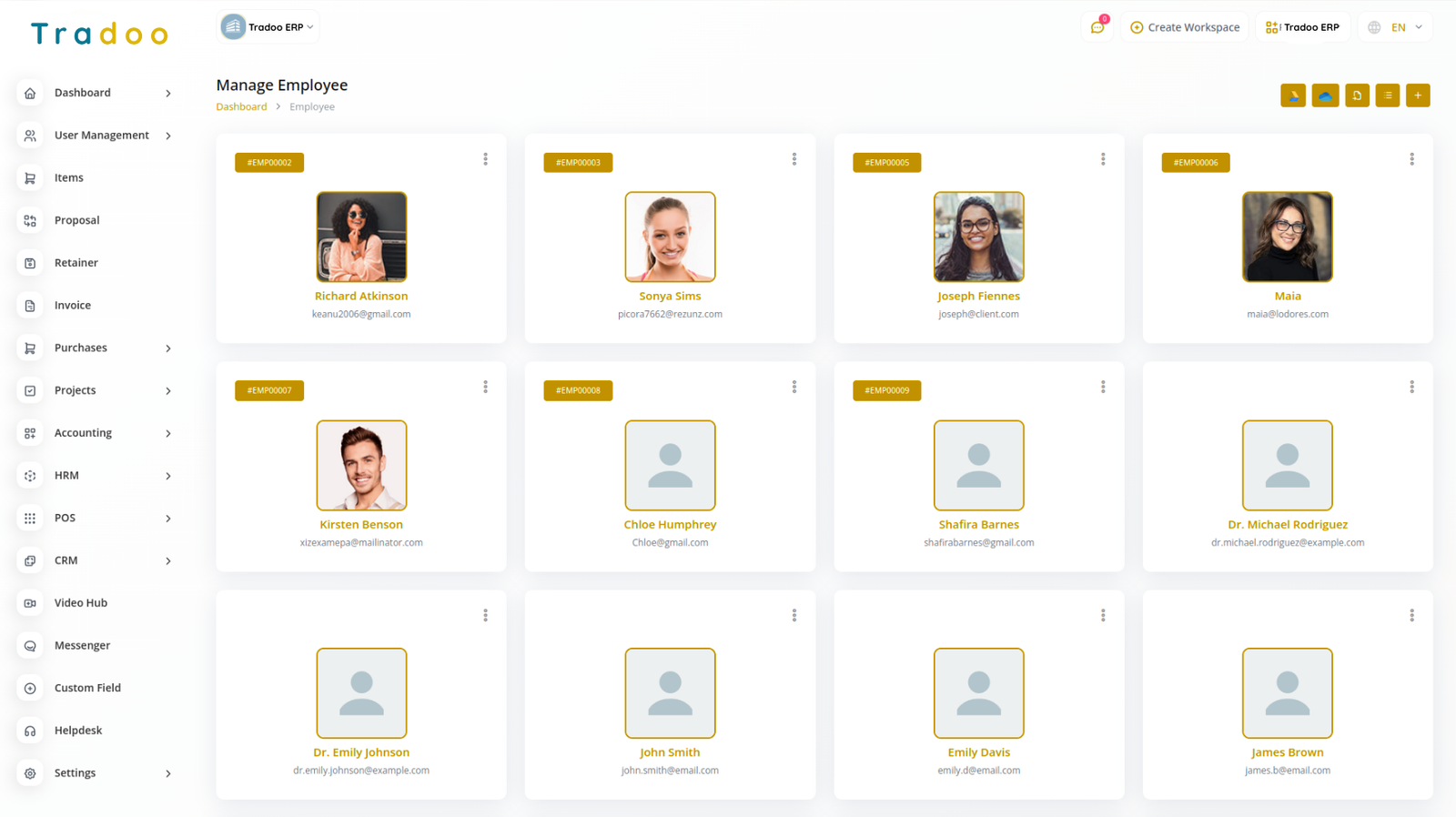
Task: Click the Create Workspace button
Action: [1185, 27]
